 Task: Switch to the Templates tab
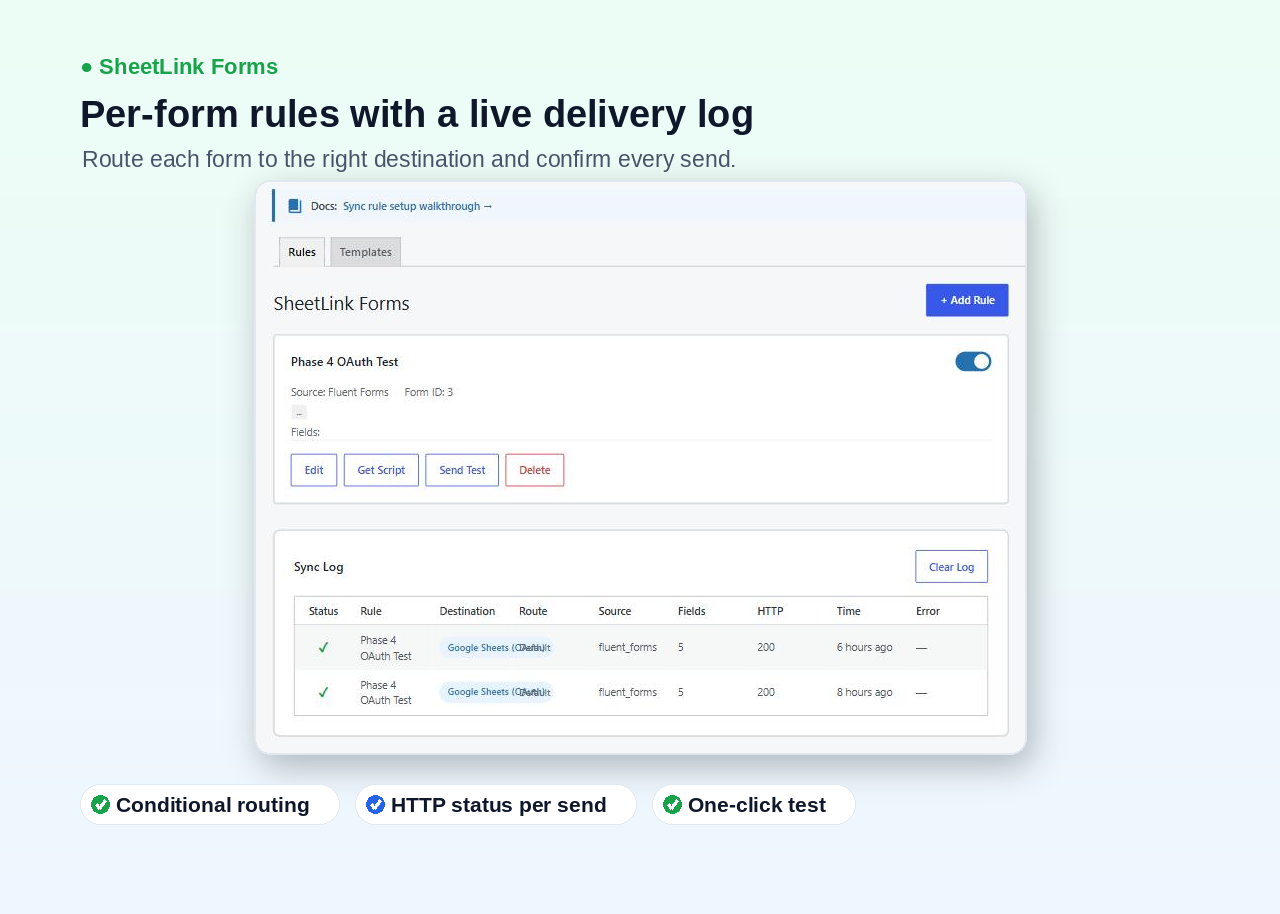(x=366, y=252)
